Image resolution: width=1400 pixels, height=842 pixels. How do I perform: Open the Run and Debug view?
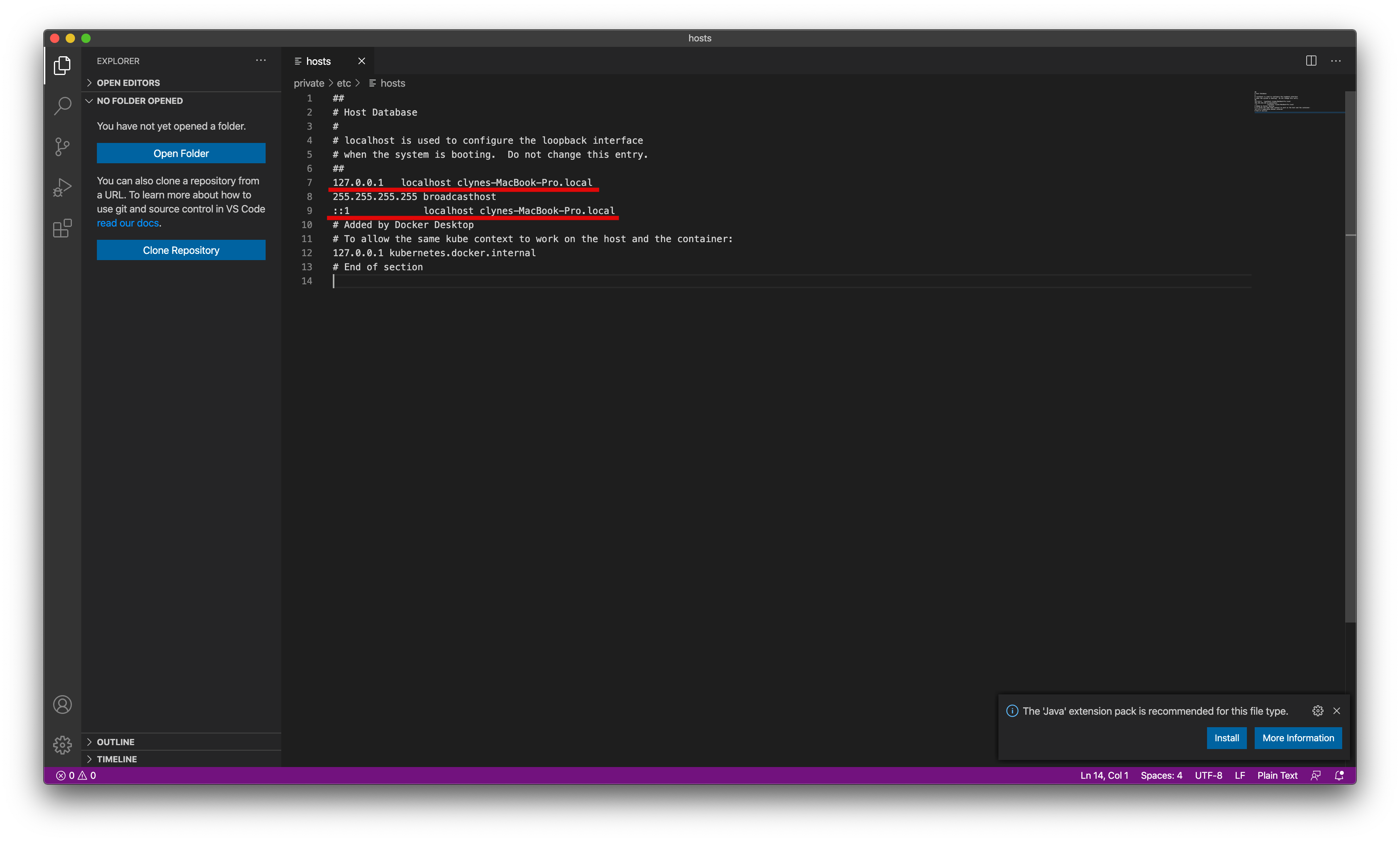62,187
